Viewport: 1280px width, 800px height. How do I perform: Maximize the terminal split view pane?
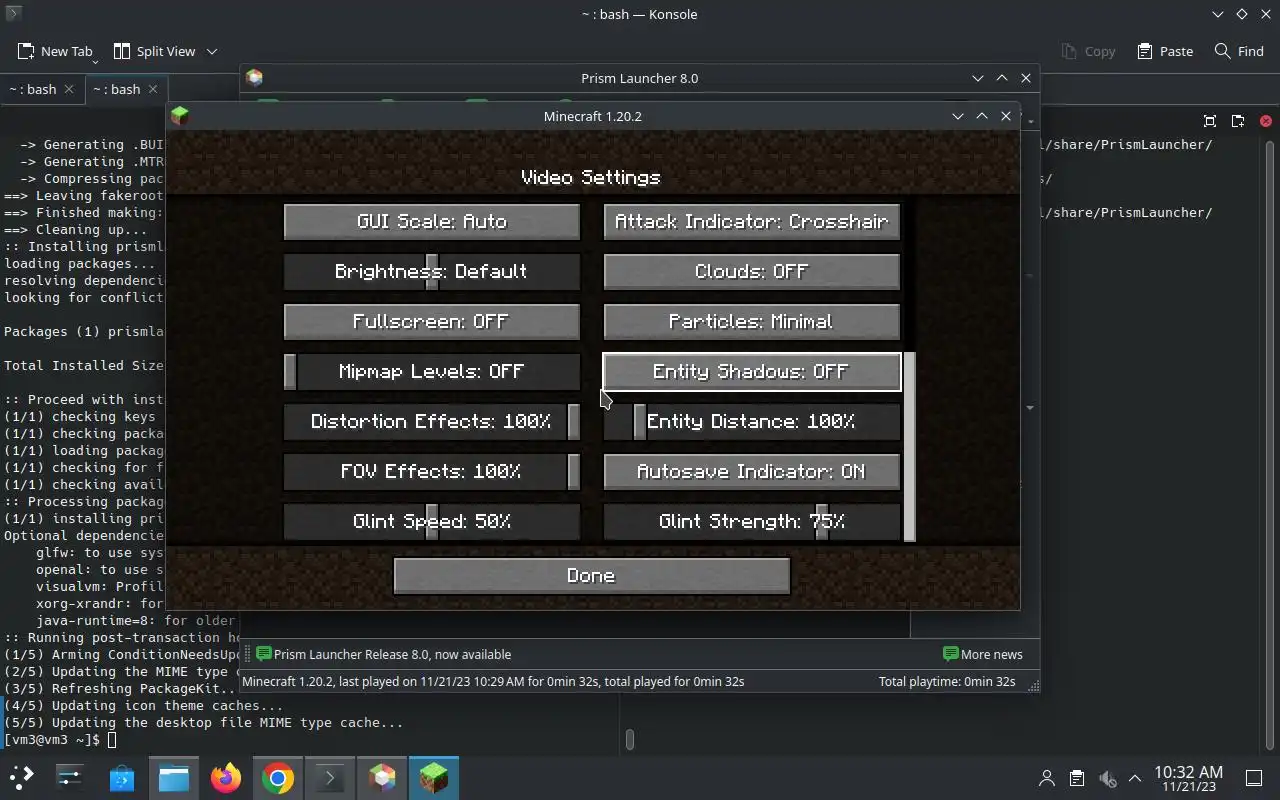pos(1210,121)
